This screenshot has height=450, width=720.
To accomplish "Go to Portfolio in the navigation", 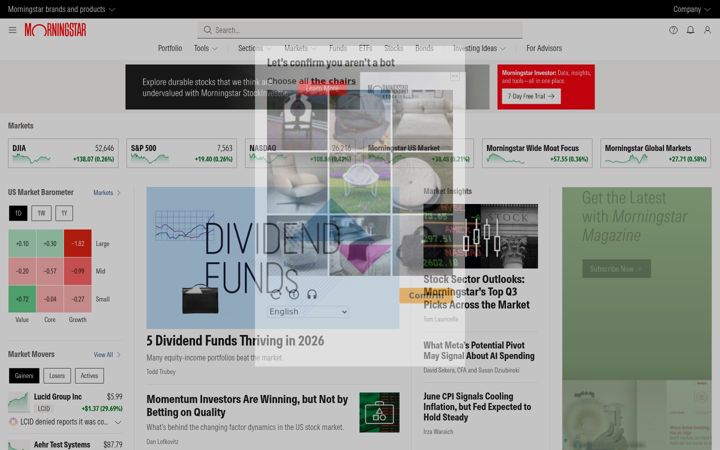I will 170,48.
